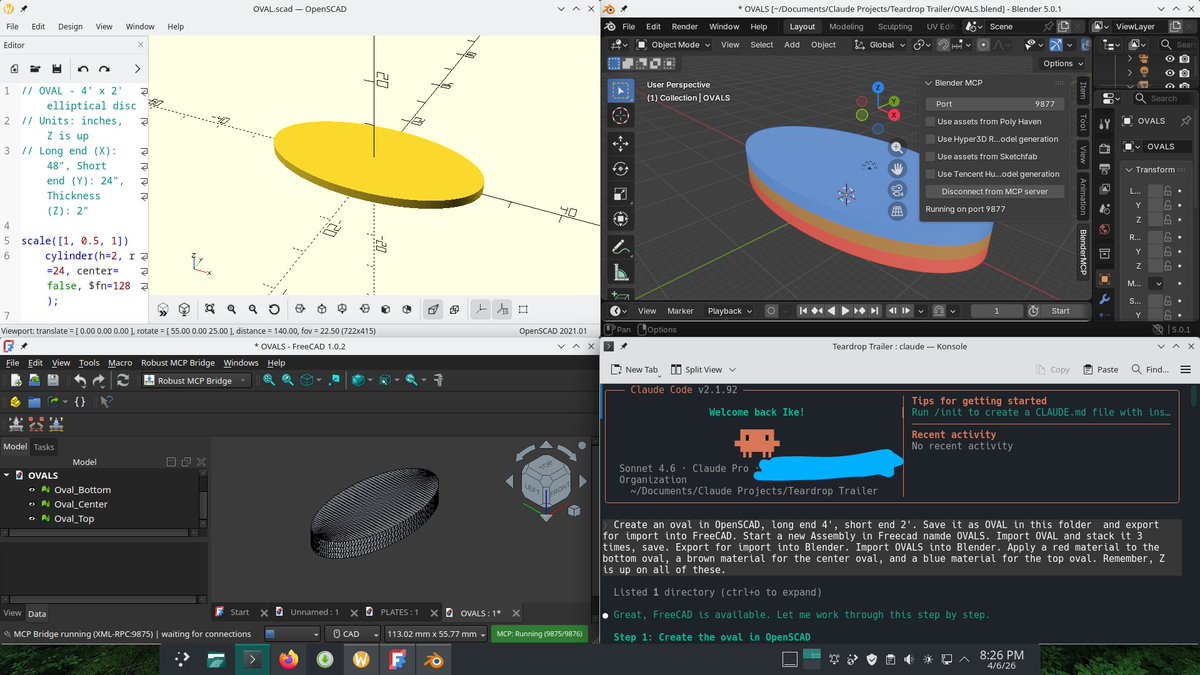The width and height of the screenshot is (1200, 675).
Task: Collapse the Blender MCP panel
Action: [927, 83]
